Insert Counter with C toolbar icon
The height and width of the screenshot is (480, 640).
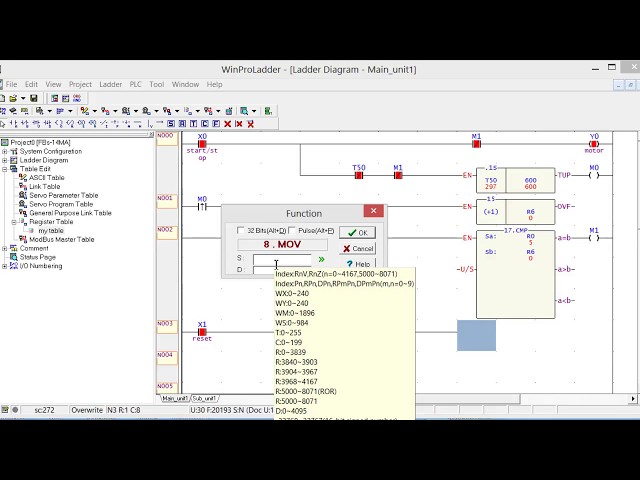click(205, 124)
